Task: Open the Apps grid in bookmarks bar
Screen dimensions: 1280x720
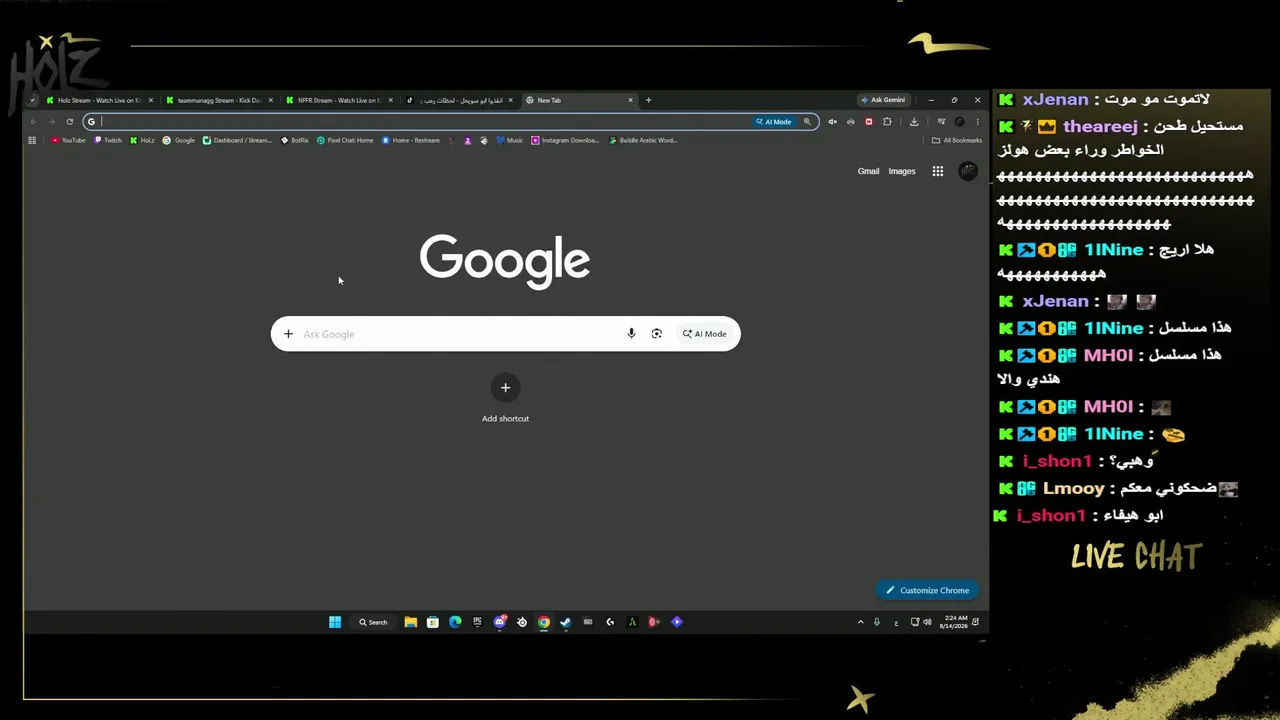Action: coord(32,141)
